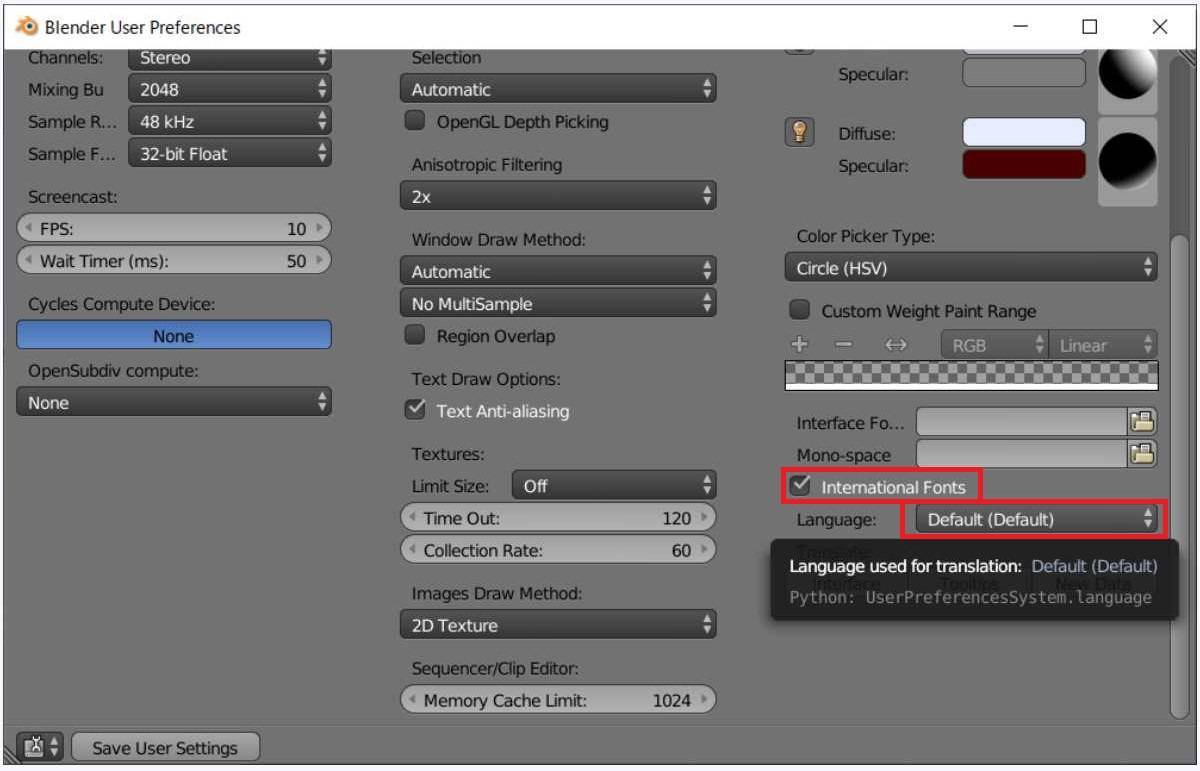This screenshot has width=1200, height=771.
Task: Open color ramp Linear interpolation dropdown
Action: pos(1103,345)
